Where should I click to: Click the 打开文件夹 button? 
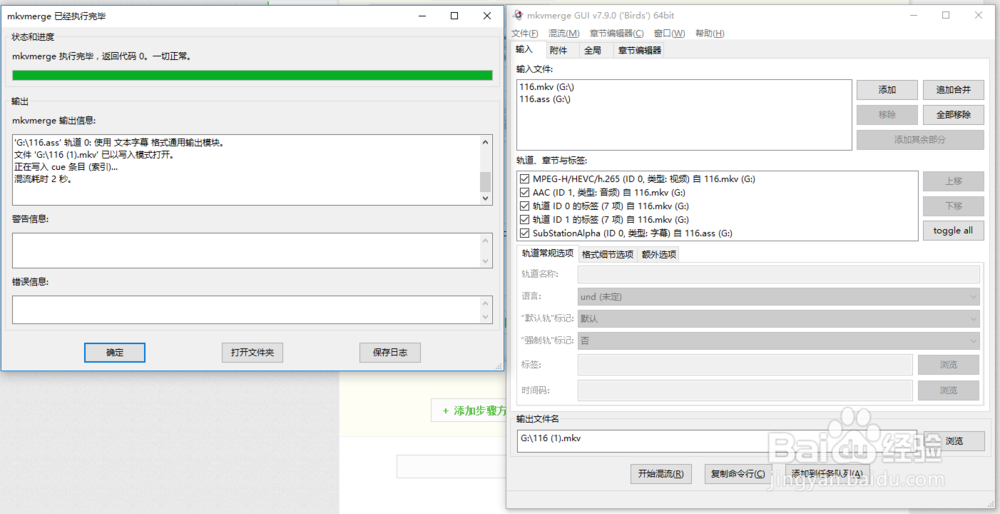253,352
